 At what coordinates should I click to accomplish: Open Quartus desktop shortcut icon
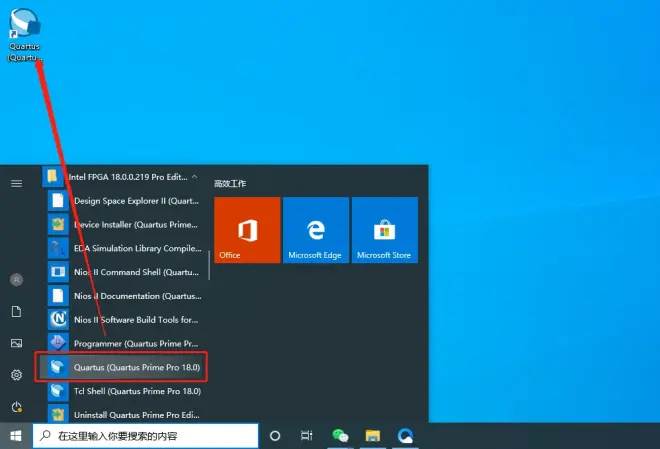(x=25, y=24)
